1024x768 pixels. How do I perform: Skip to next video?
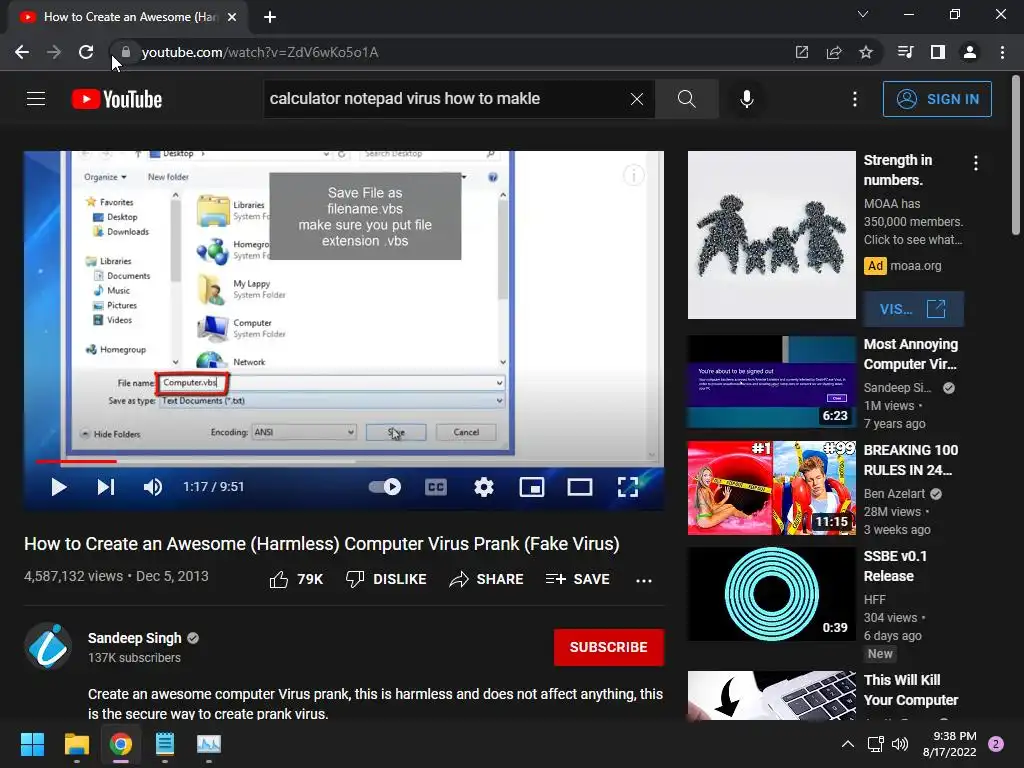tap(106, 487)
